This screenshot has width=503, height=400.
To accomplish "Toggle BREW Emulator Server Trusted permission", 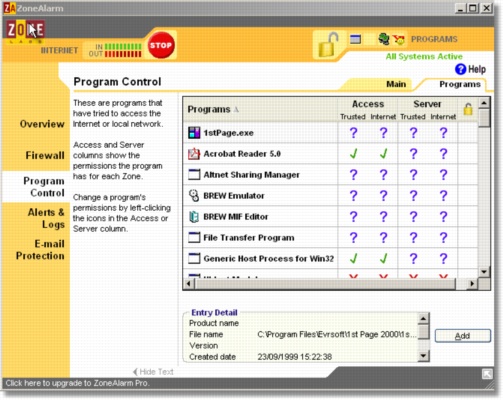I will point(413,196).
